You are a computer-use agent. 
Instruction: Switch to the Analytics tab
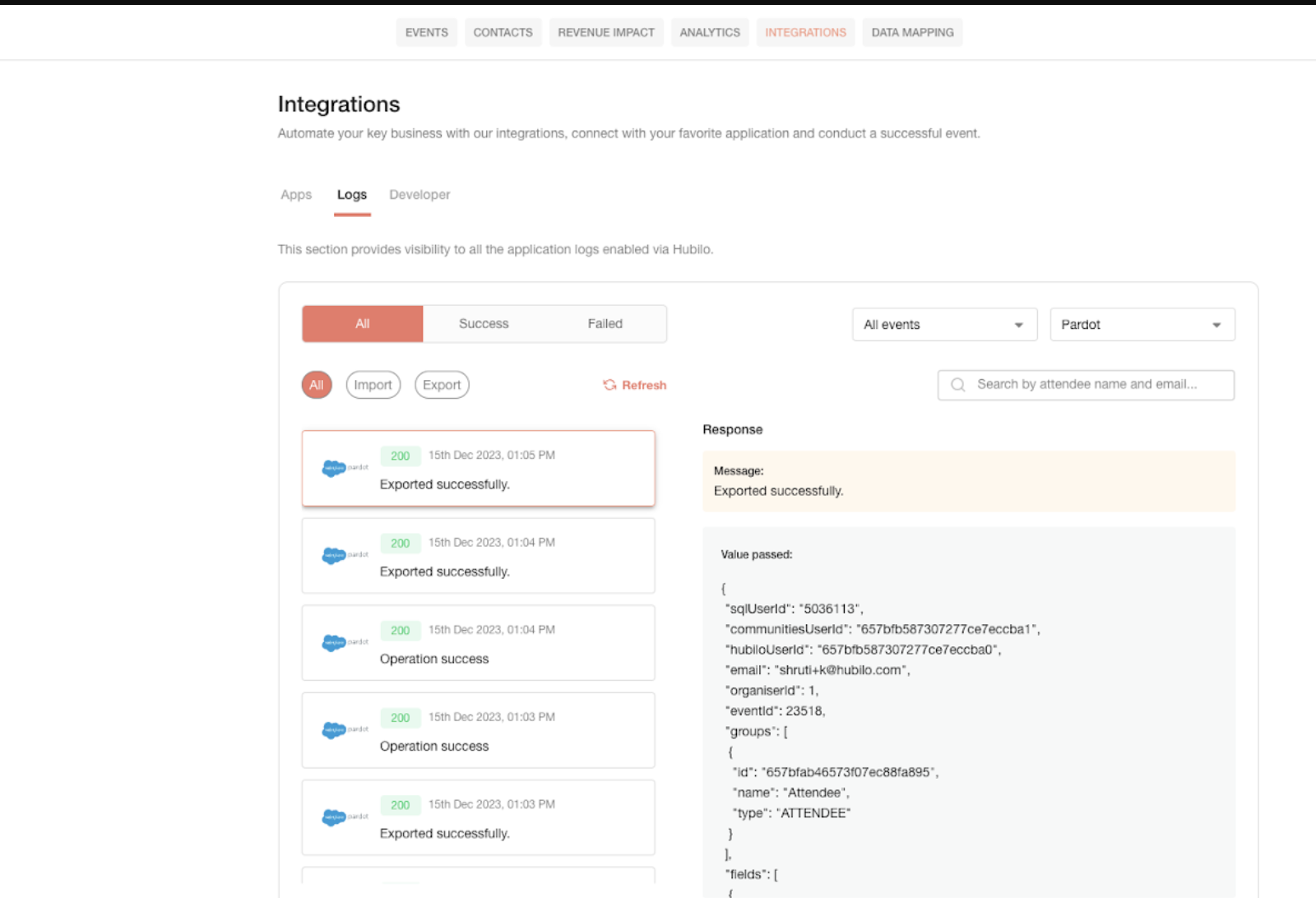pos(710,32)
